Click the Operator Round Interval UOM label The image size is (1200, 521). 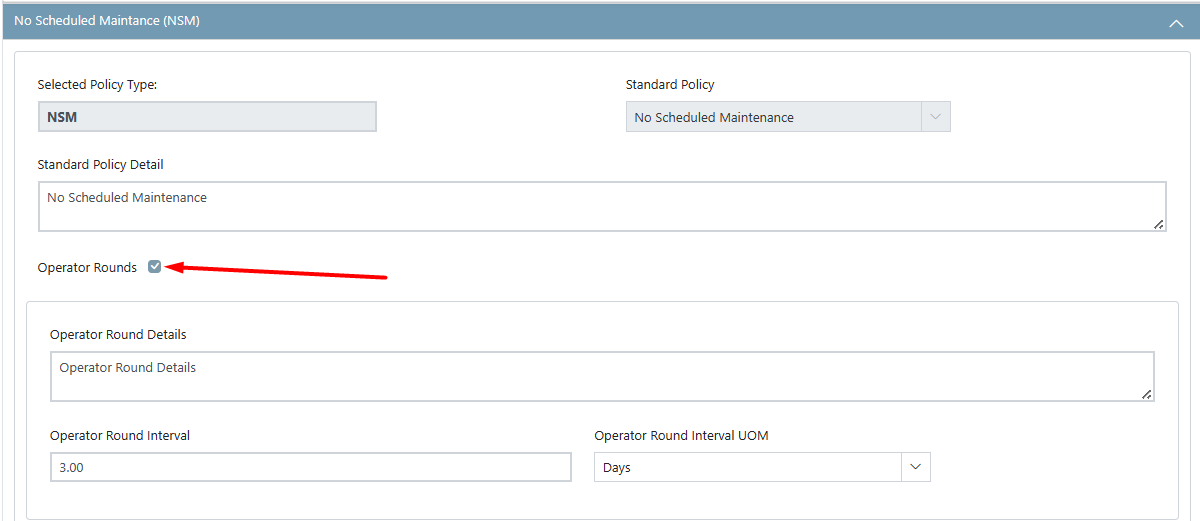681,435
